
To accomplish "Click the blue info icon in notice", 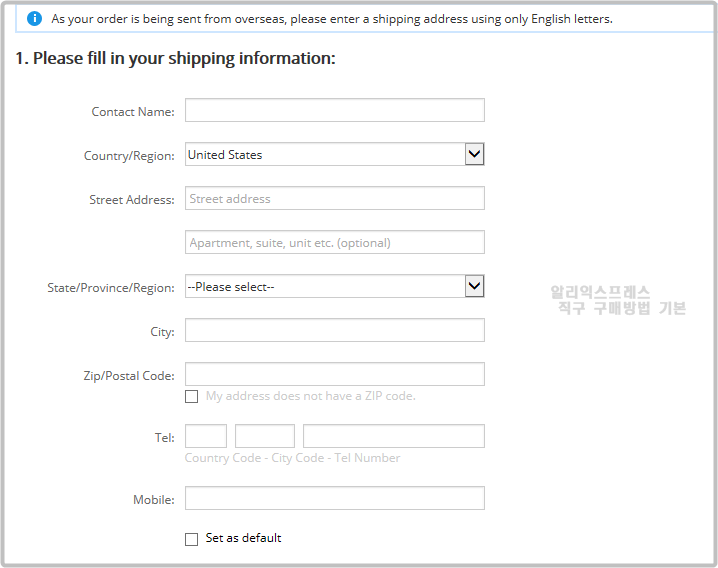I will click(x=34, y=18).
